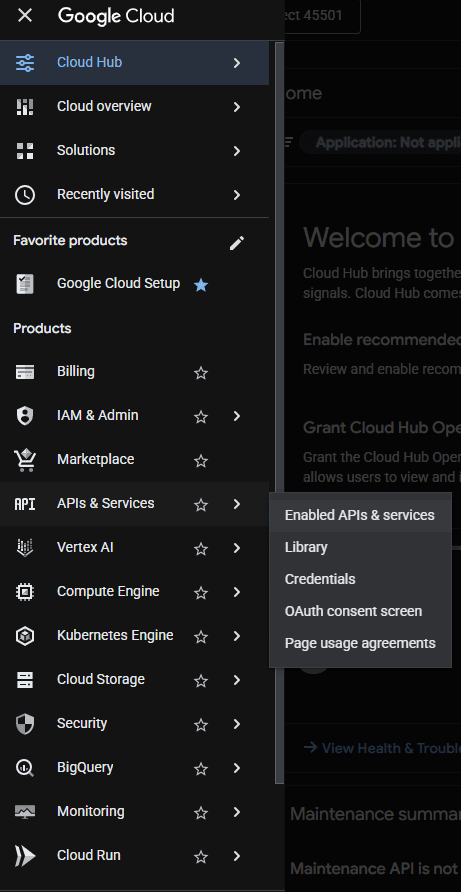
Task: Expand the APIs & Services submenu chevron
Action: (237, 505)
